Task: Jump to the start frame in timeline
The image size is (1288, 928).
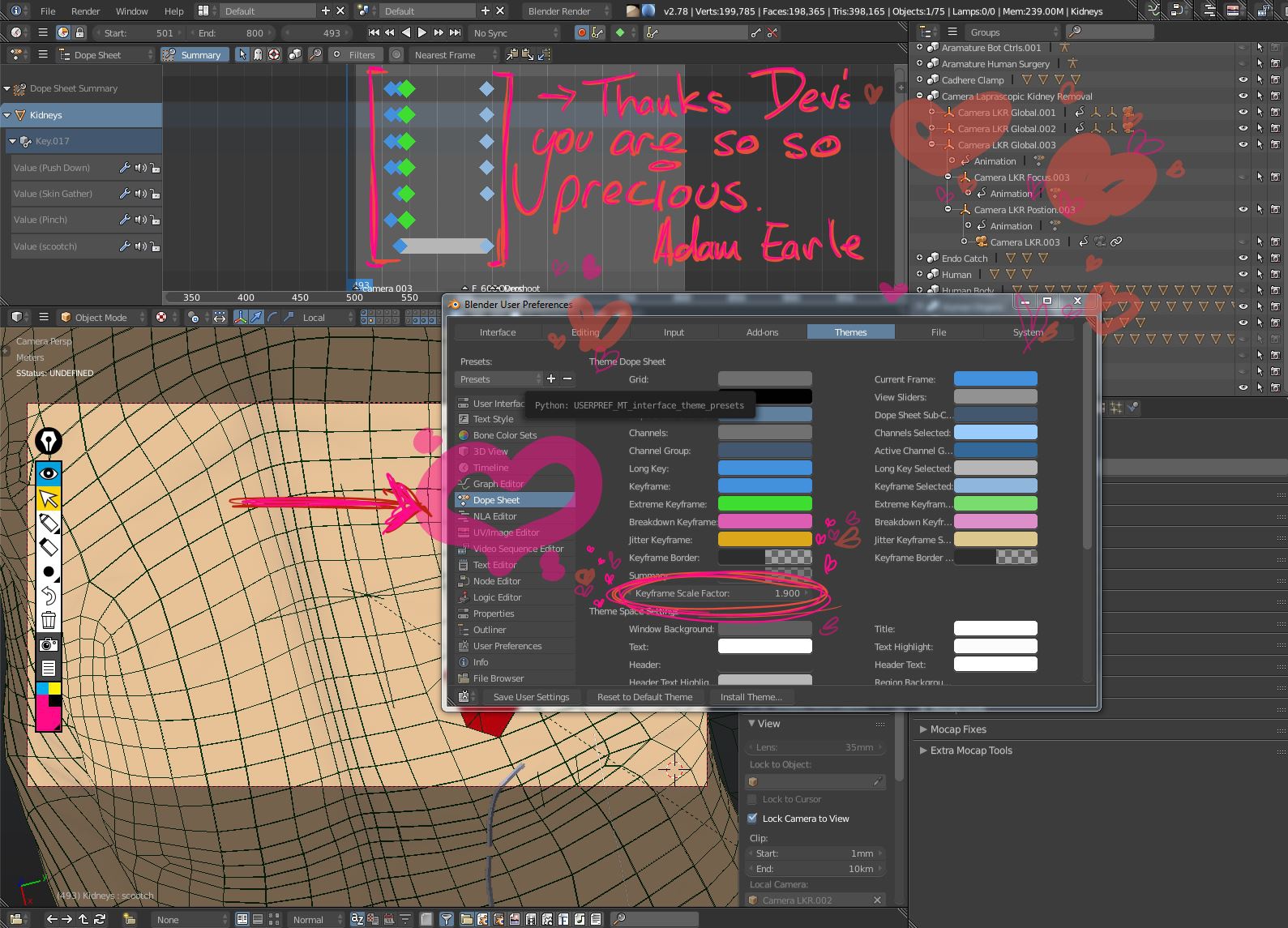Action: [x=373, y=32]
